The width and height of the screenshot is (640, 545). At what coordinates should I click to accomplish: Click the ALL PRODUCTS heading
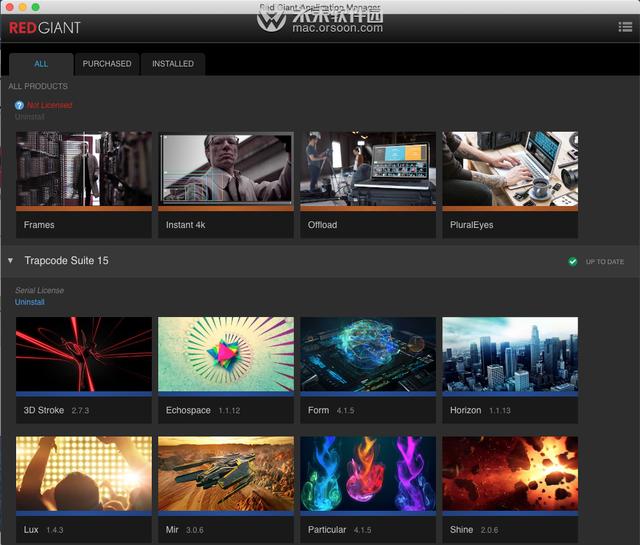click(38, 86)
